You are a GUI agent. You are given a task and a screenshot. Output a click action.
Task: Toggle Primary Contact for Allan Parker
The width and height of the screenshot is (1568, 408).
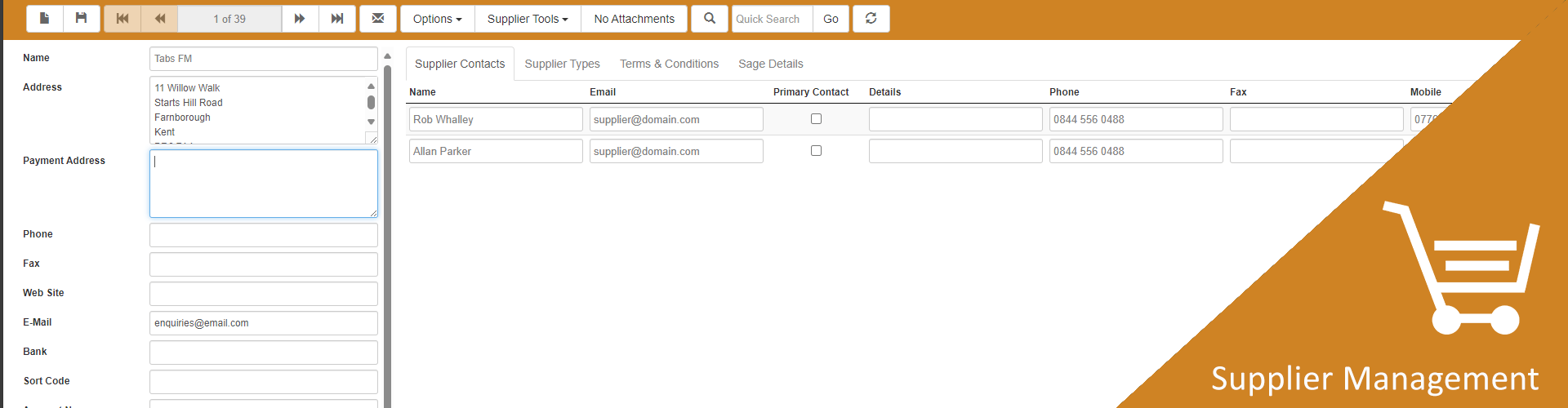(x=816, y=151)
